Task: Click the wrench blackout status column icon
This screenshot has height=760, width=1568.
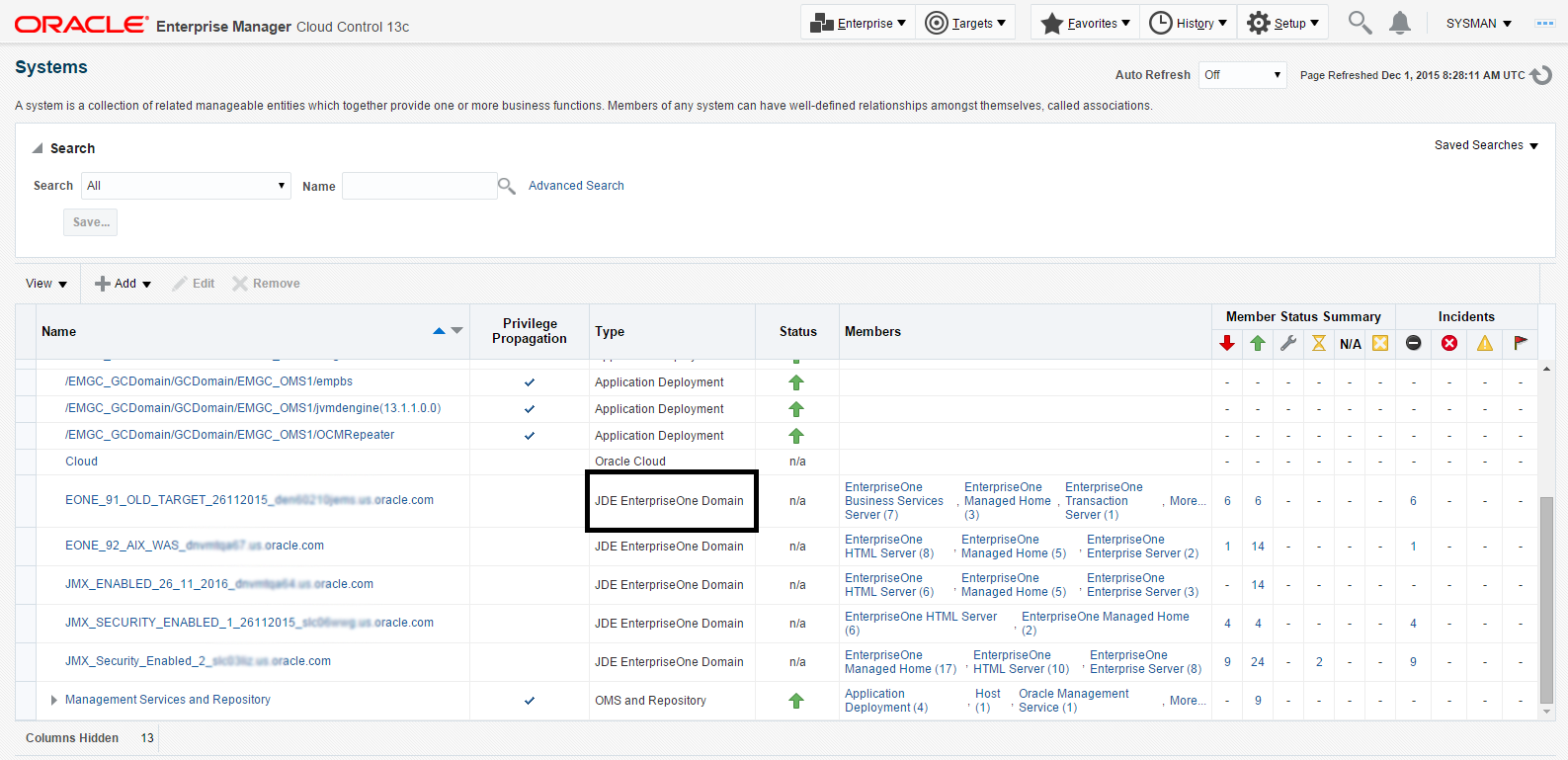Action: 1288,343
